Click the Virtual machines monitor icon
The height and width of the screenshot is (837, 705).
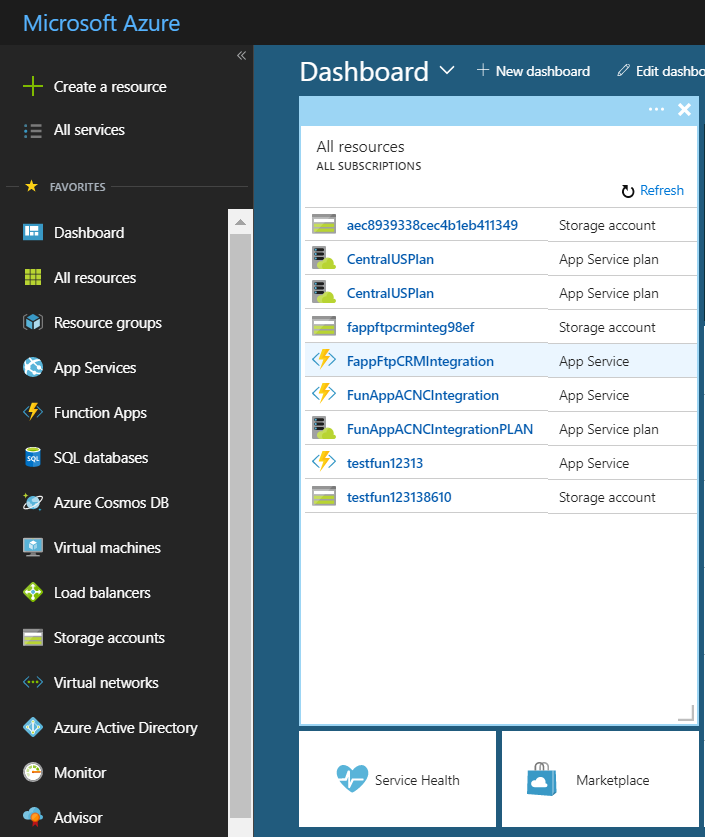tap(33, 547)
